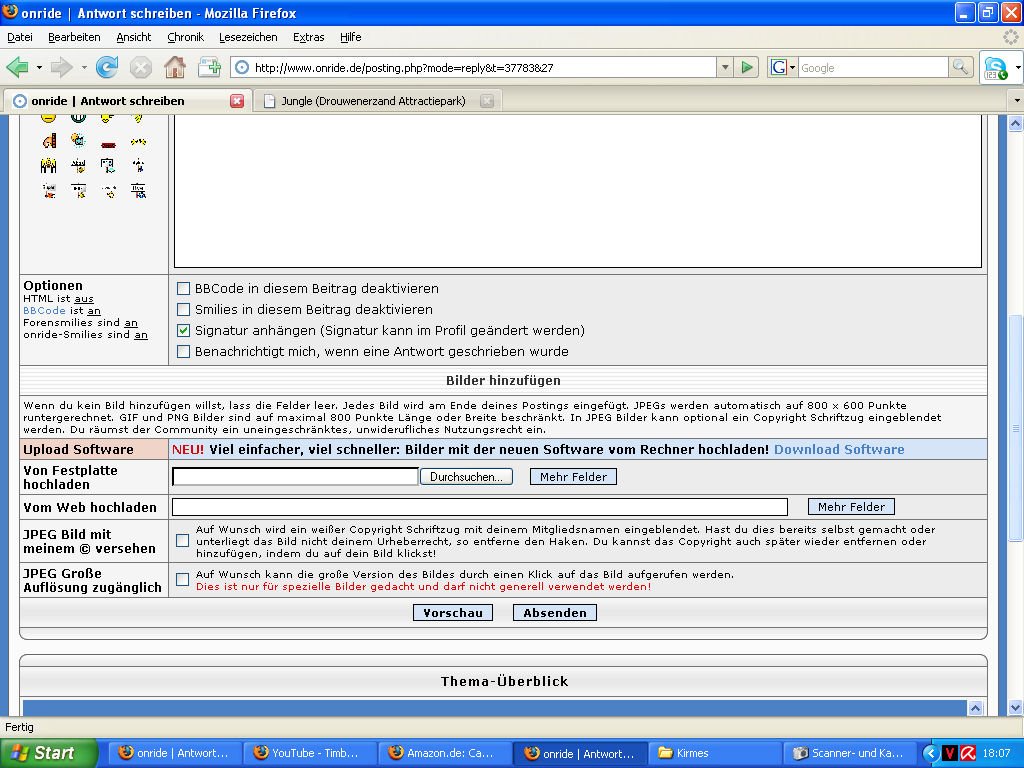Click the Reload page icon

click(x=107, y=68)
